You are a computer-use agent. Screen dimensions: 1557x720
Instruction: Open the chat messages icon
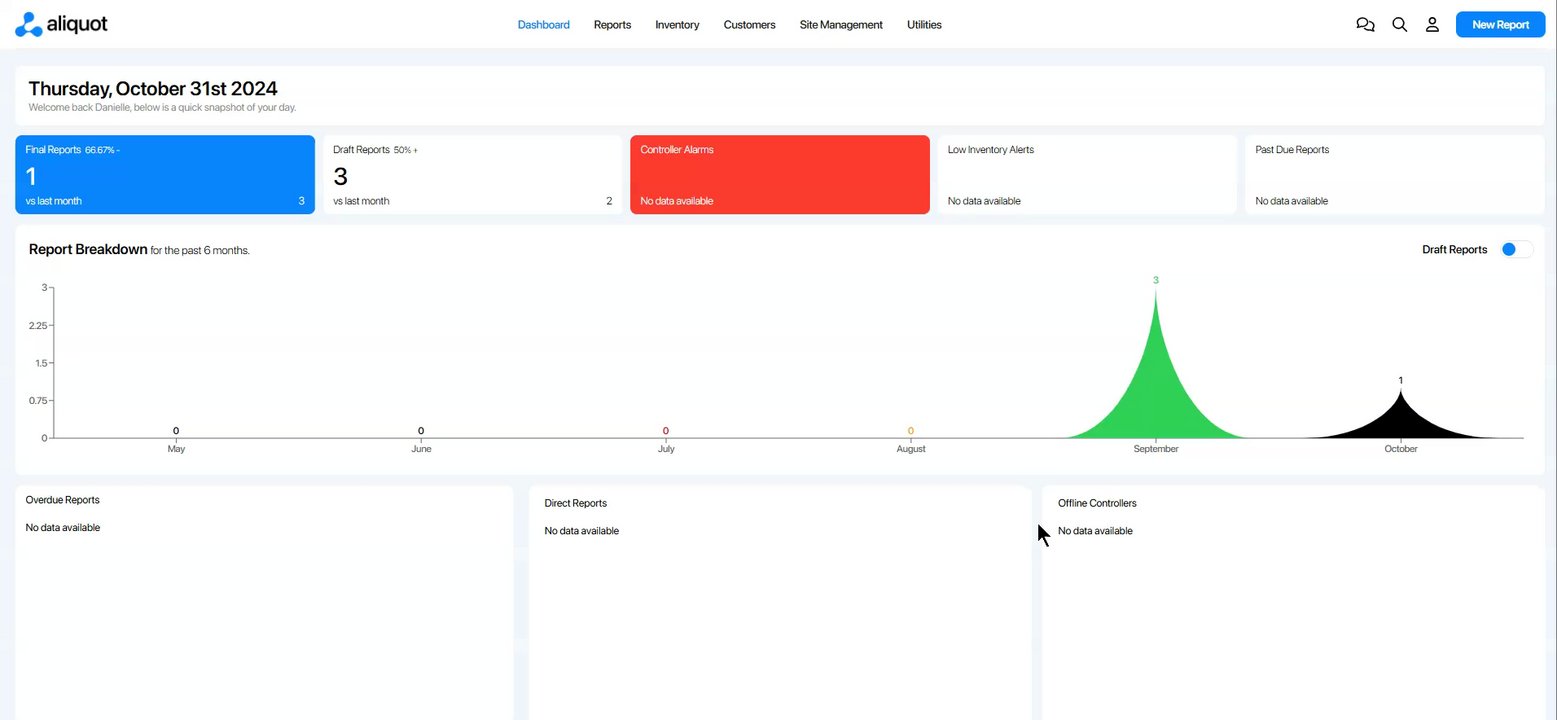click(1365, 25)
